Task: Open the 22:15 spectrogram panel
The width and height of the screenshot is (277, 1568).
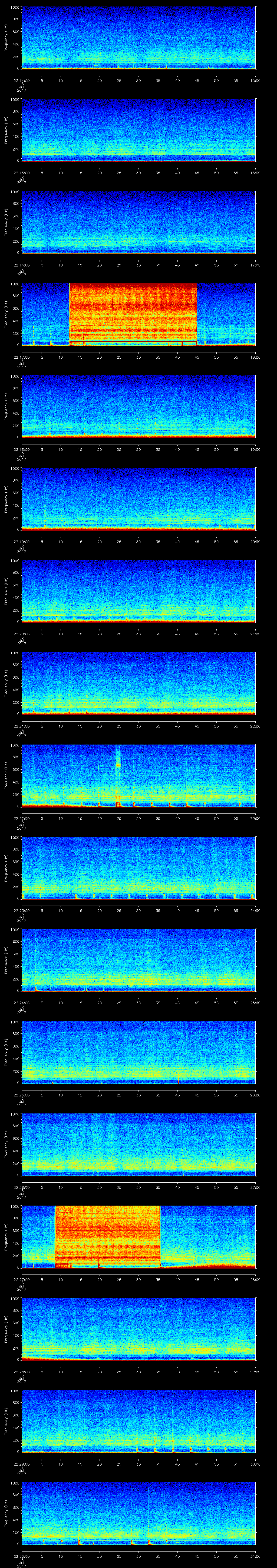Action: click(x=138, y=130)
